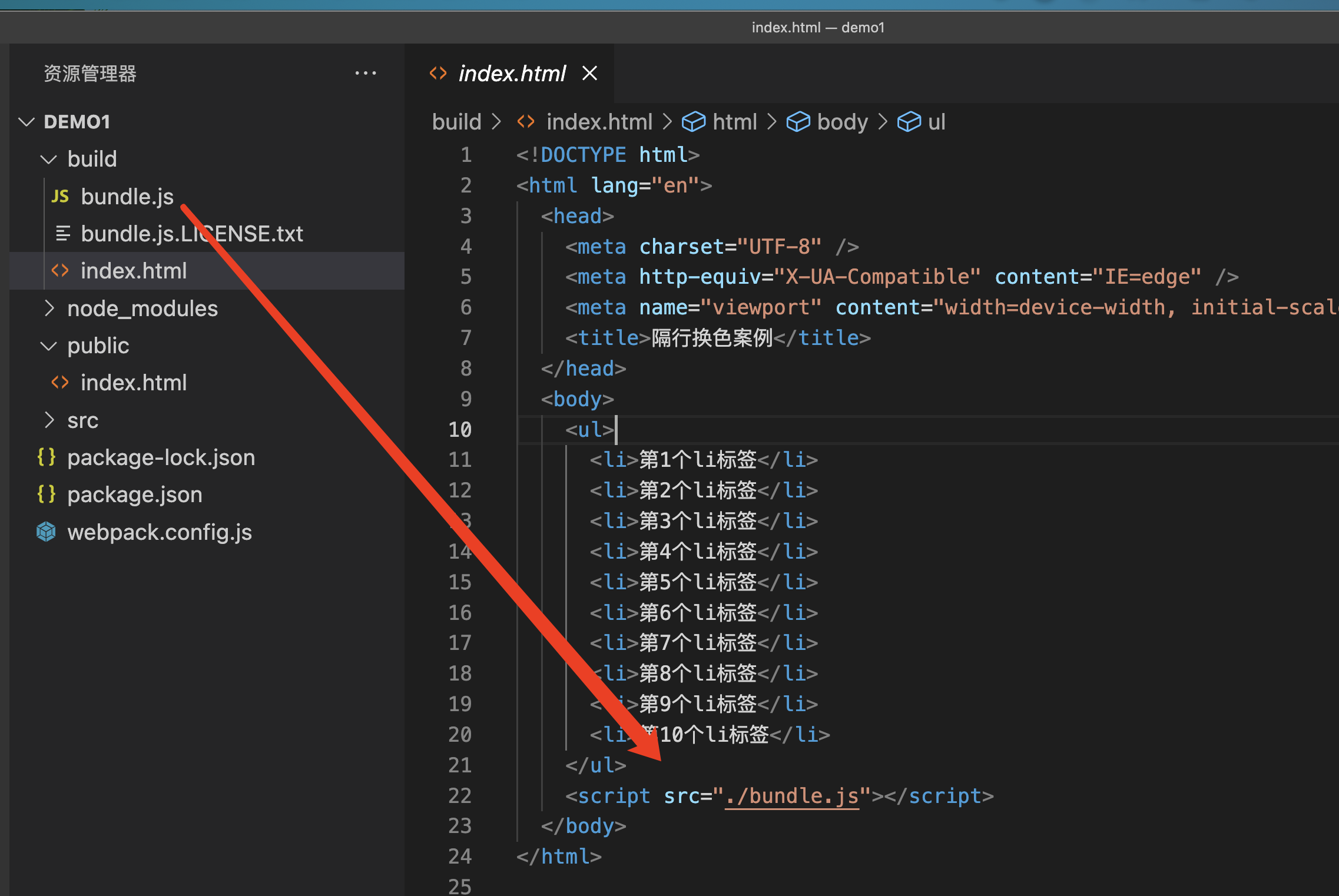Click the lang="en" attribute
Viewport: 1339px width, 896px height.
tap(645, 185)
